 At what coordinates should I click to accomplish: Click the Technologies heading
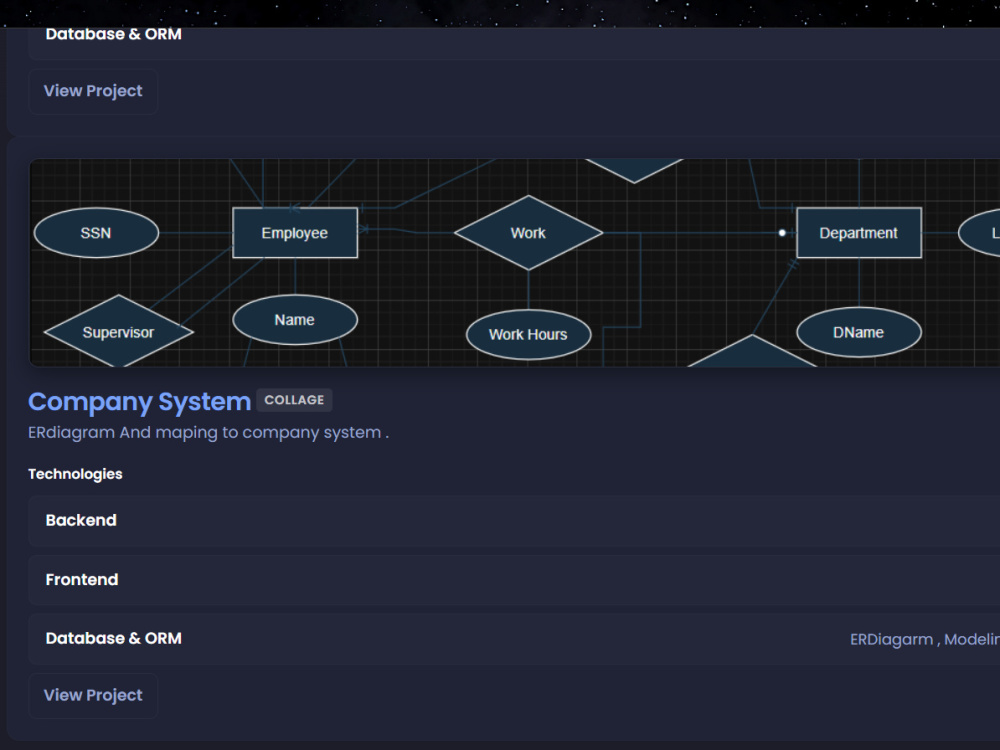click(75, 474)
